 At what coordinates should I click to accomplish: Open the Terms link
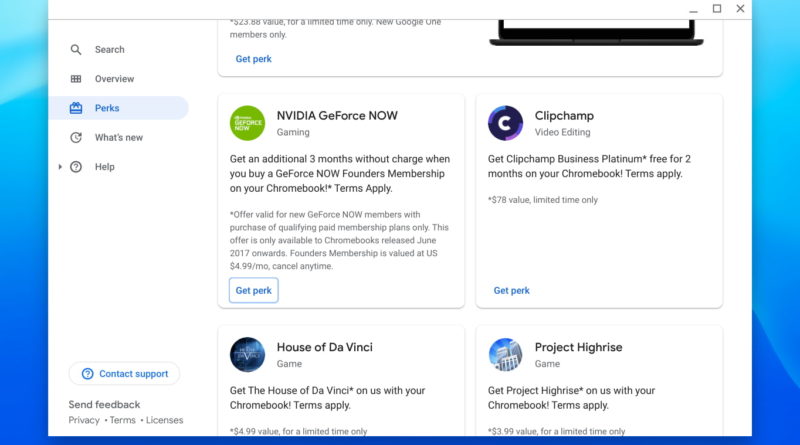[122, 420]
